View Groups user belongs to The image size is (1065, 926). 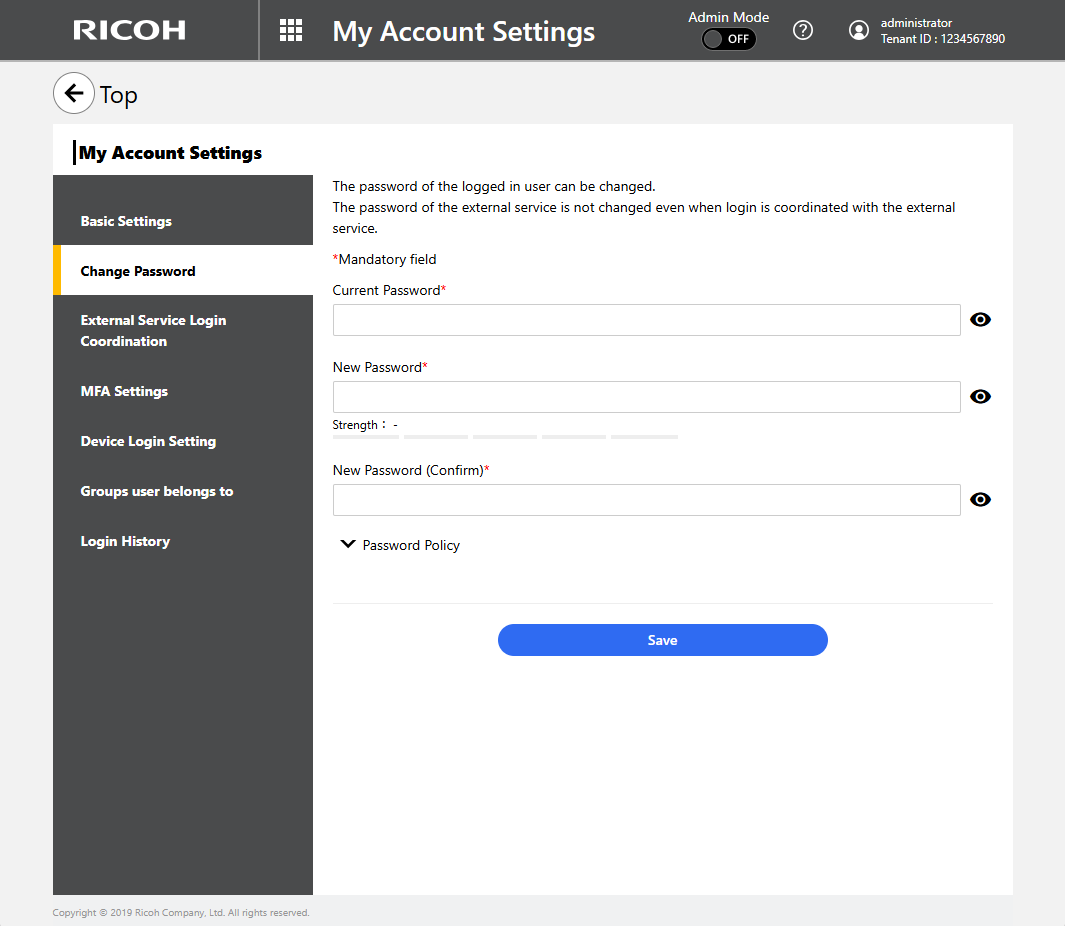157,491
